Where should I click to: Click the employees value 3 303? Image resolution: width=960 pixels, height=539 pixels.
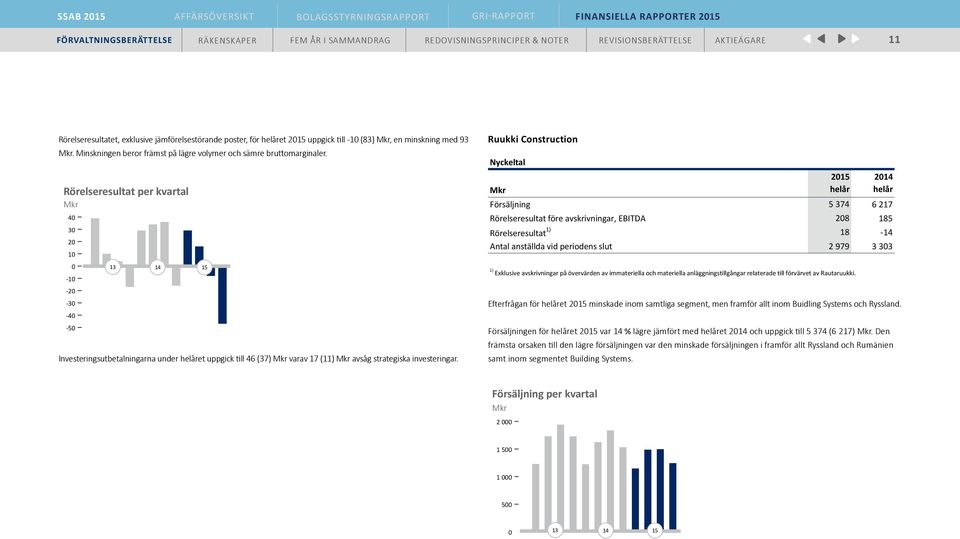pyautogui.click(x=882, y=246)
